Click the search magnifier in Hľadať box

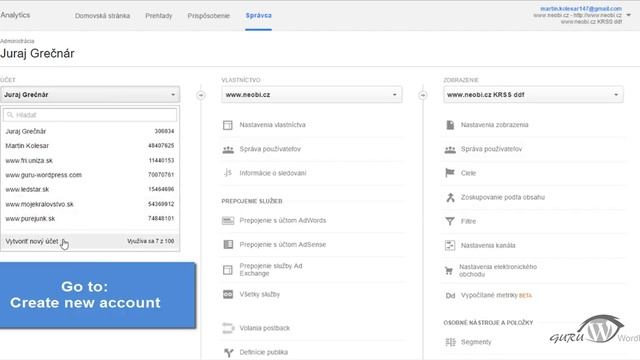coord(10,115)
